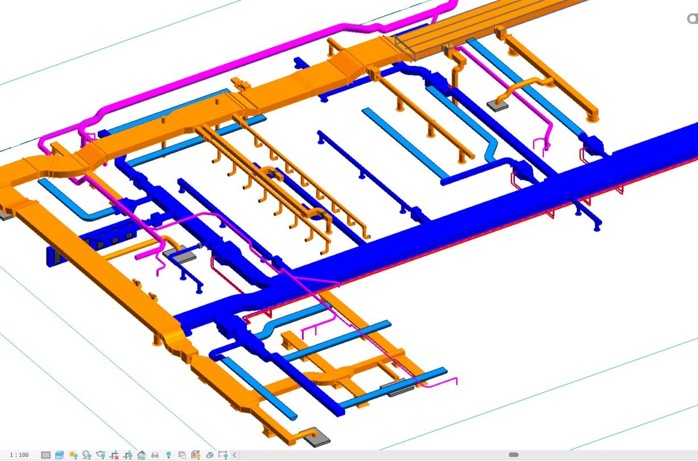Click the horizontal scrollbar thumb at the bottom
This screenshot has width=698, height=461.
513,454
